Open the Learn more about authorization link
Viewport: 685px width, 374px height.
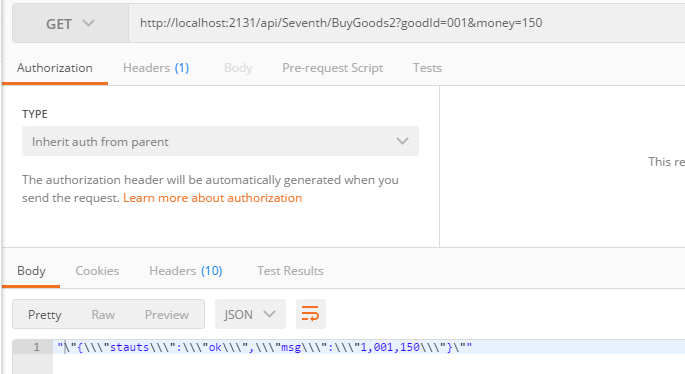pos(212,198)
